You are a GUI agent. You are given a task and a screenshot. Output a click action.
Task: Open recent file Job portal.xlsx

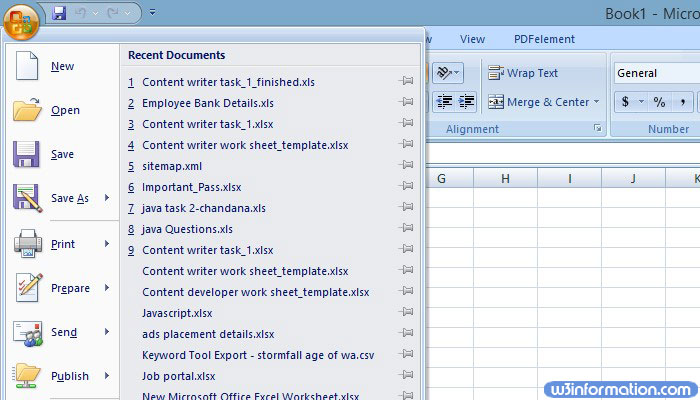click(x=179, y=376)
